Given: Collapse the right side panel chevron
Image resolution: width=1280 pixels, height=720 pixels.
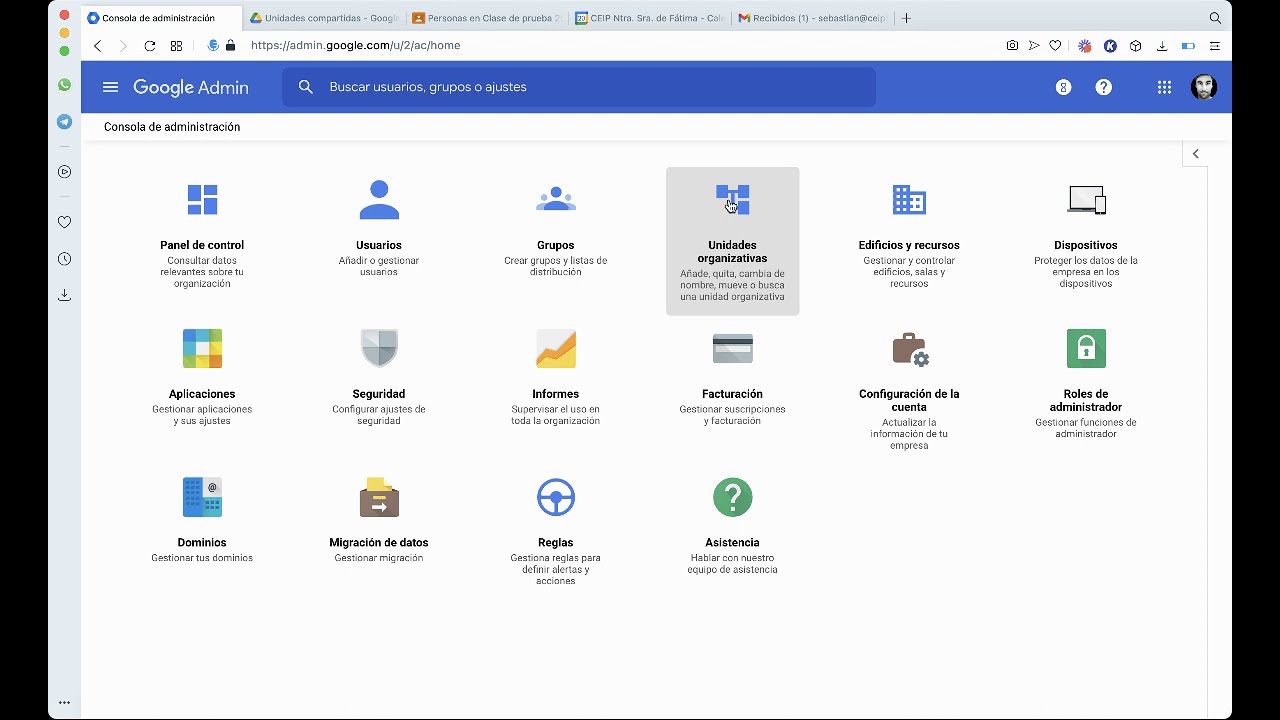Looking at the screenshot, I should click(1195, 154).
